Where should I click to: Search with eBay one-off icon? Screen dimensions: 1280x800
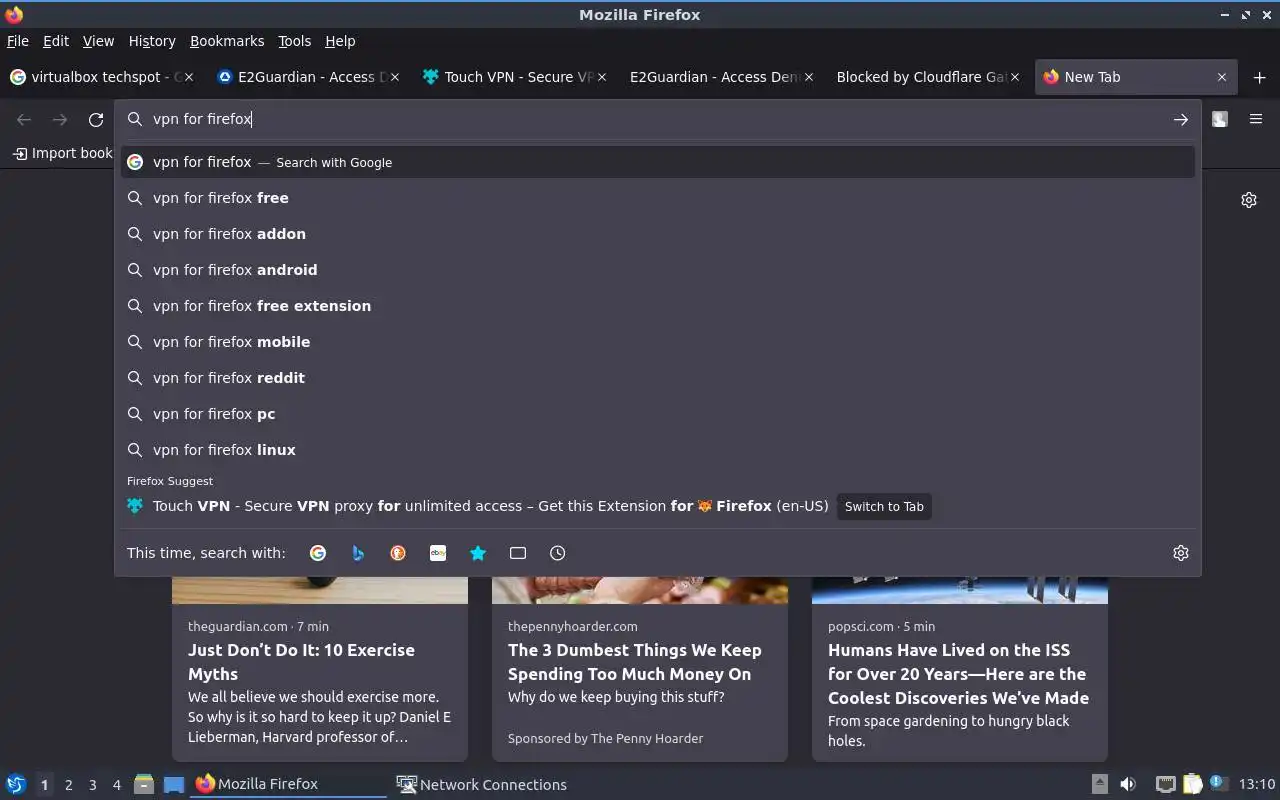click(438, 553)
